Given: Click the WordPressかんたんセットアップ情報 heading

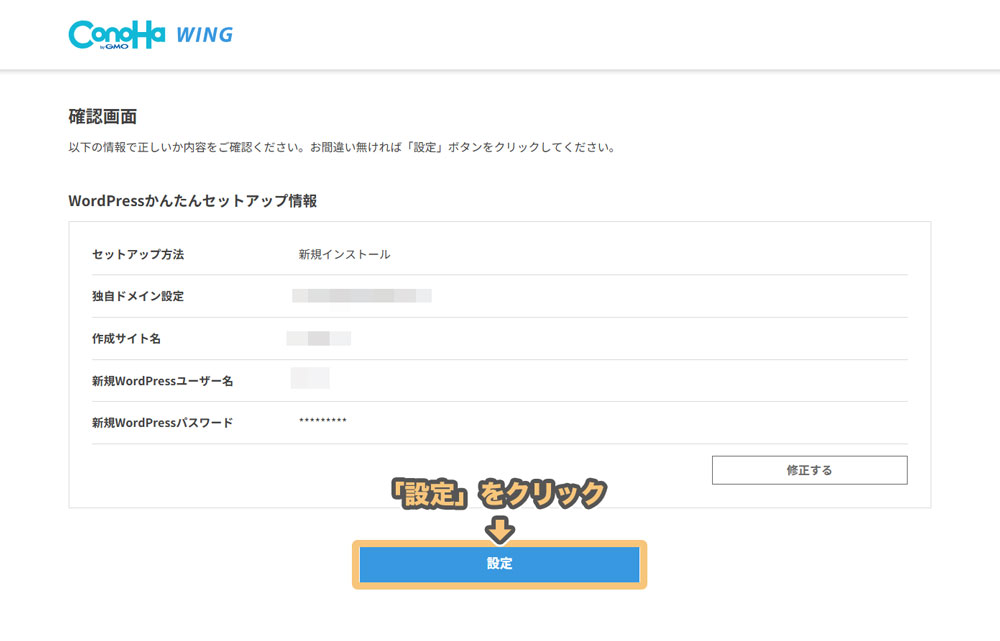Looking at the screenshot, I should tap(193, 201).
